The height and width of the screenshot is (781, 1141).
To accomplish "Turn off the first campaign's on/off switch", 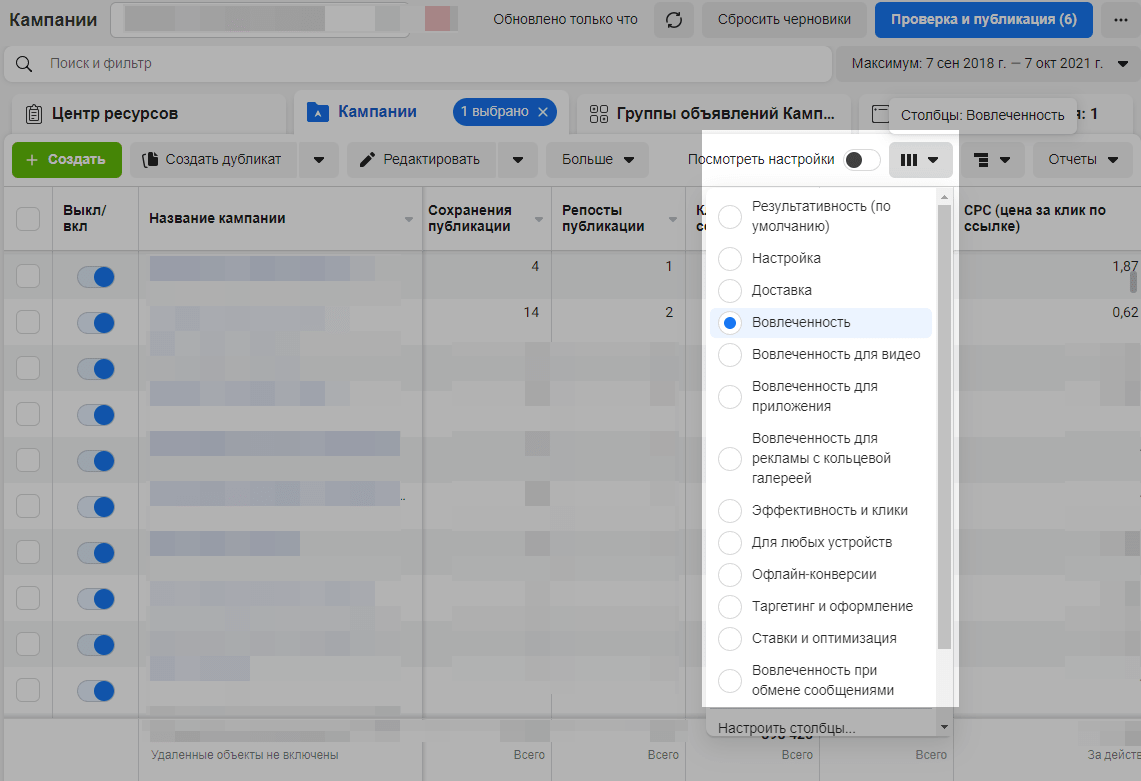I will (x=96, y=277).
